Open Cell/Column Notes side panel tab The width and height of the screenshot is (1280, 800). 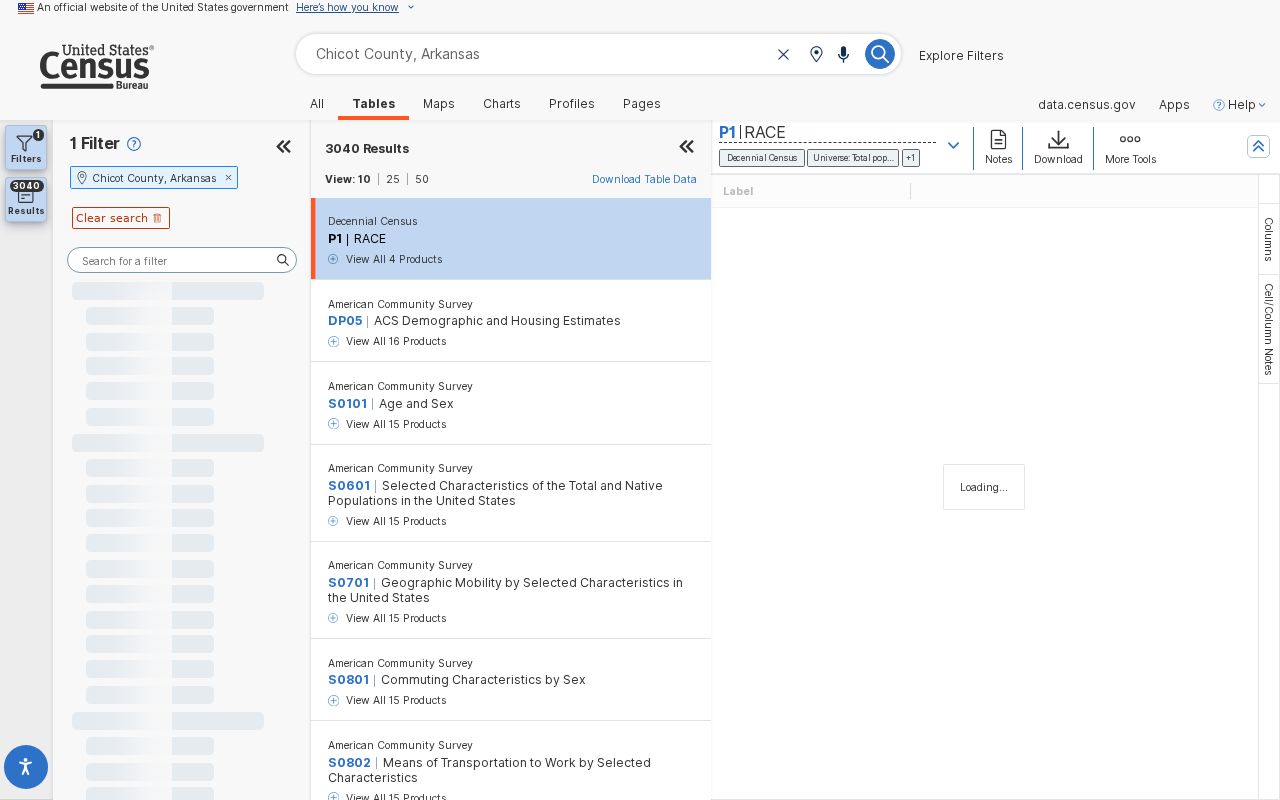pyautogui.click(x=1268, y=329)
